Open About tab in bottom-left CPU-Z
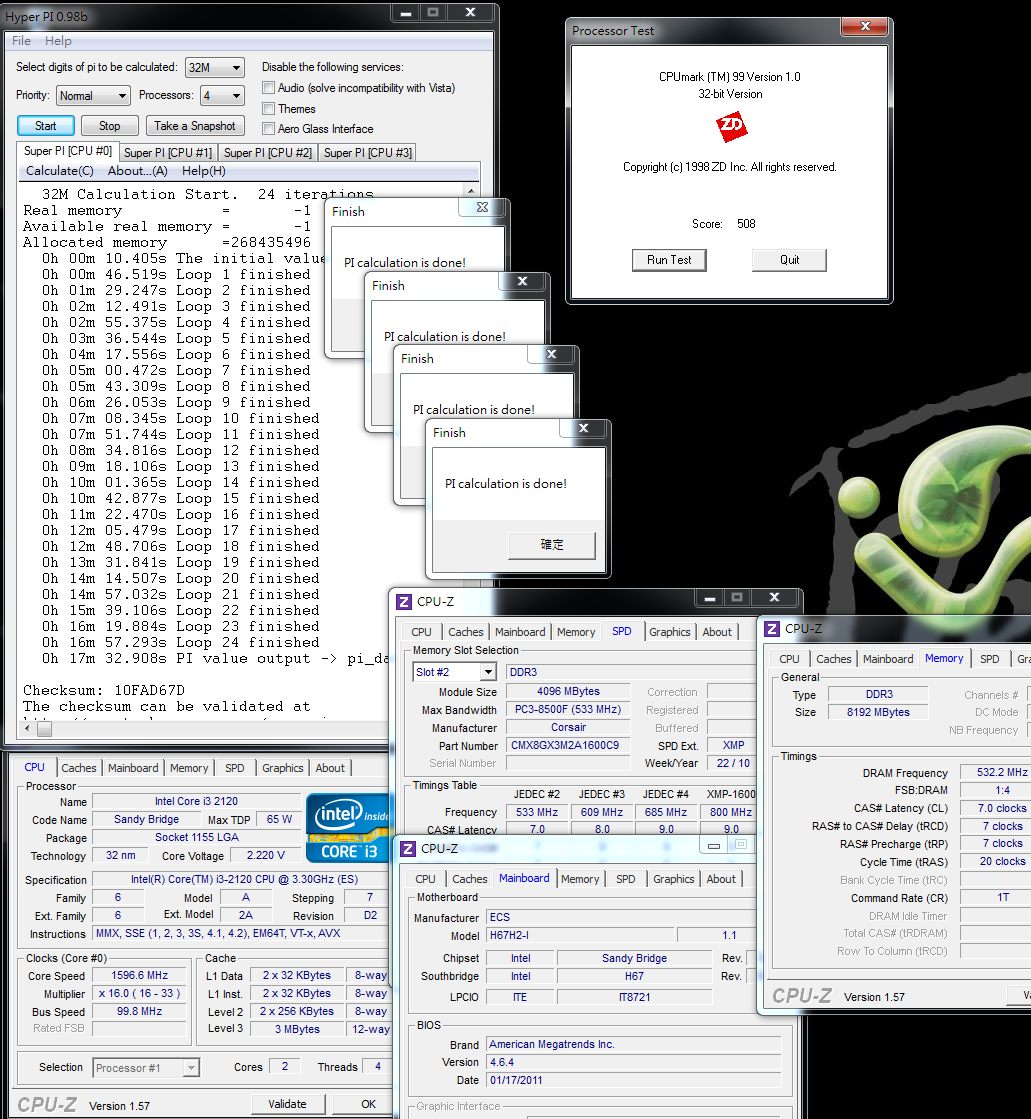The image size is (1031, 1119). click(x=330, y=768)
